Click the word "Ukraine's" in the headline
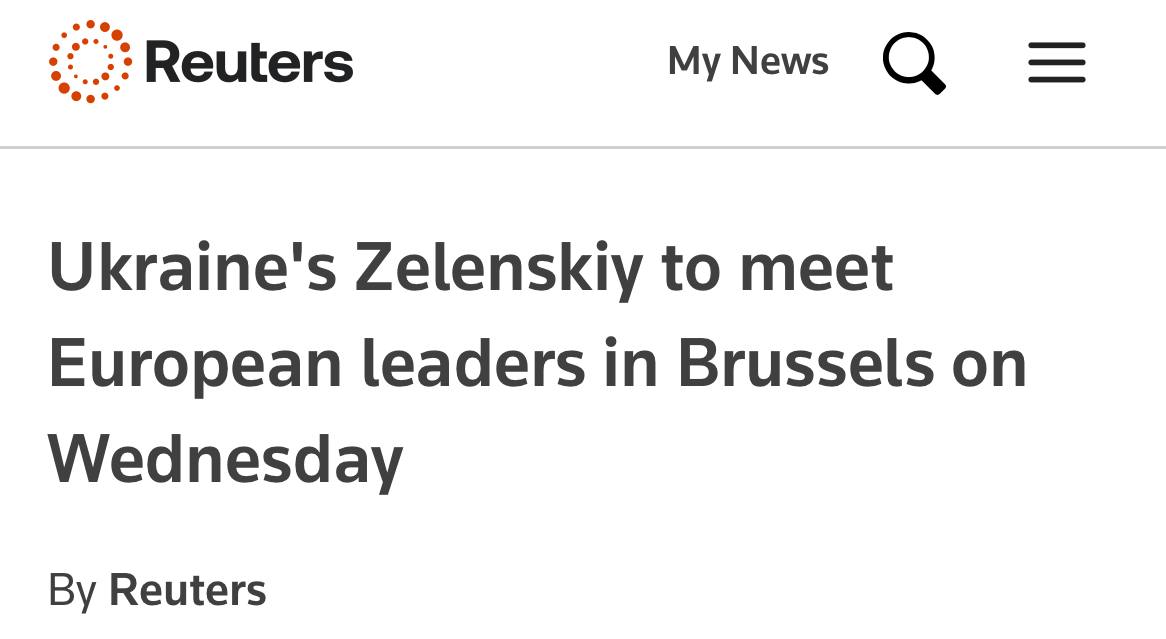 pos(191,268)
